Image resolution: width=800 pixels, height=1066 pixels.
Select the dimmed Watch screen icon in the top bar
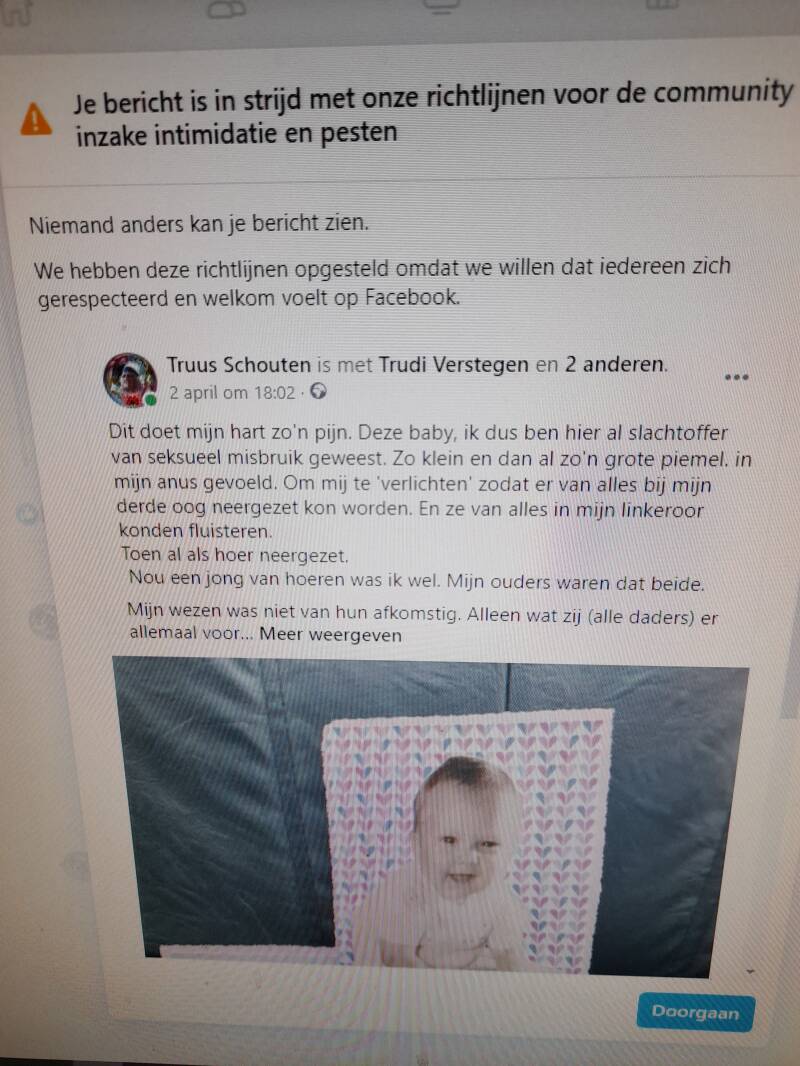440,7
